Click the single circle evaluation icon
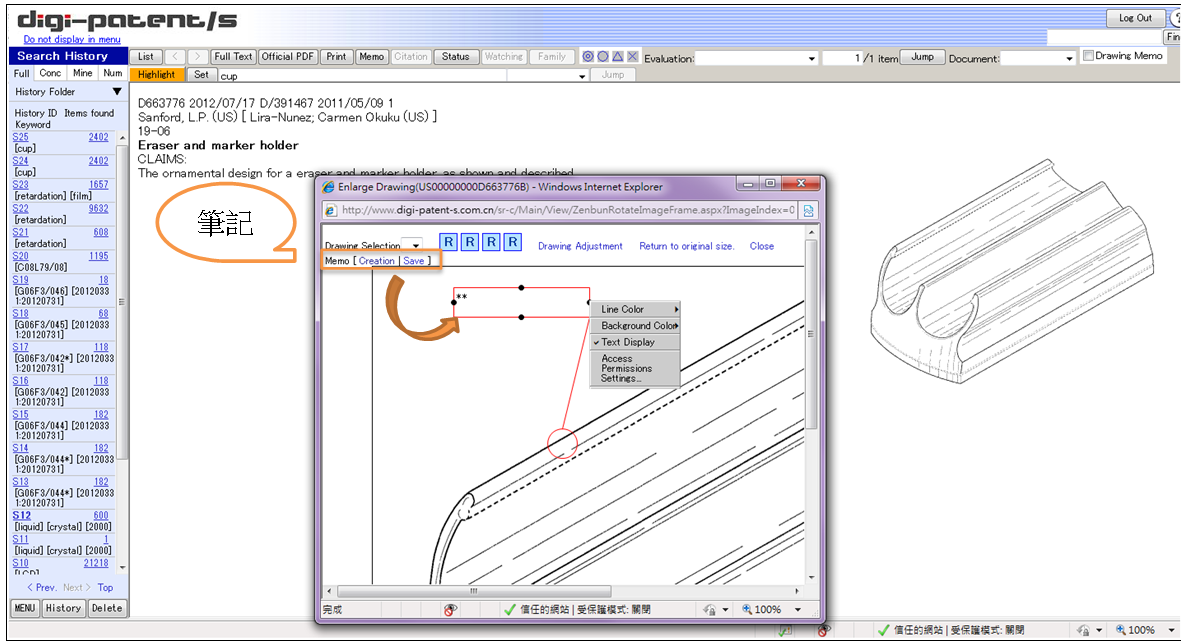The width and height of the screenshot is (1181, 643). click(x=603, y=56)
